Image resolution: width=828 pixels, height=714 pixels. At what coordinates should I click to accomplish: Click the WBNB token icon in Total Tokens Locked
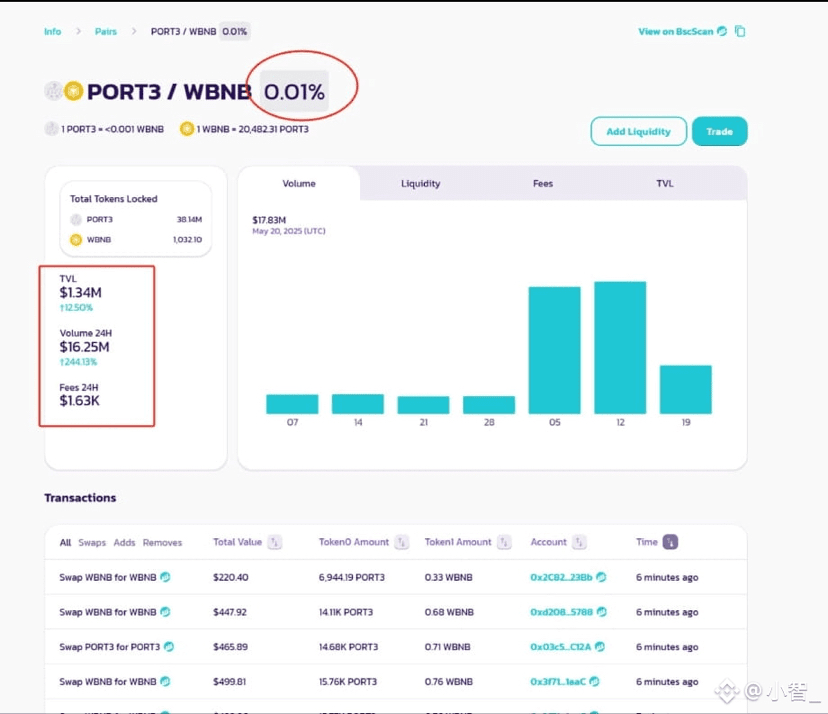[x=76, y=240]
